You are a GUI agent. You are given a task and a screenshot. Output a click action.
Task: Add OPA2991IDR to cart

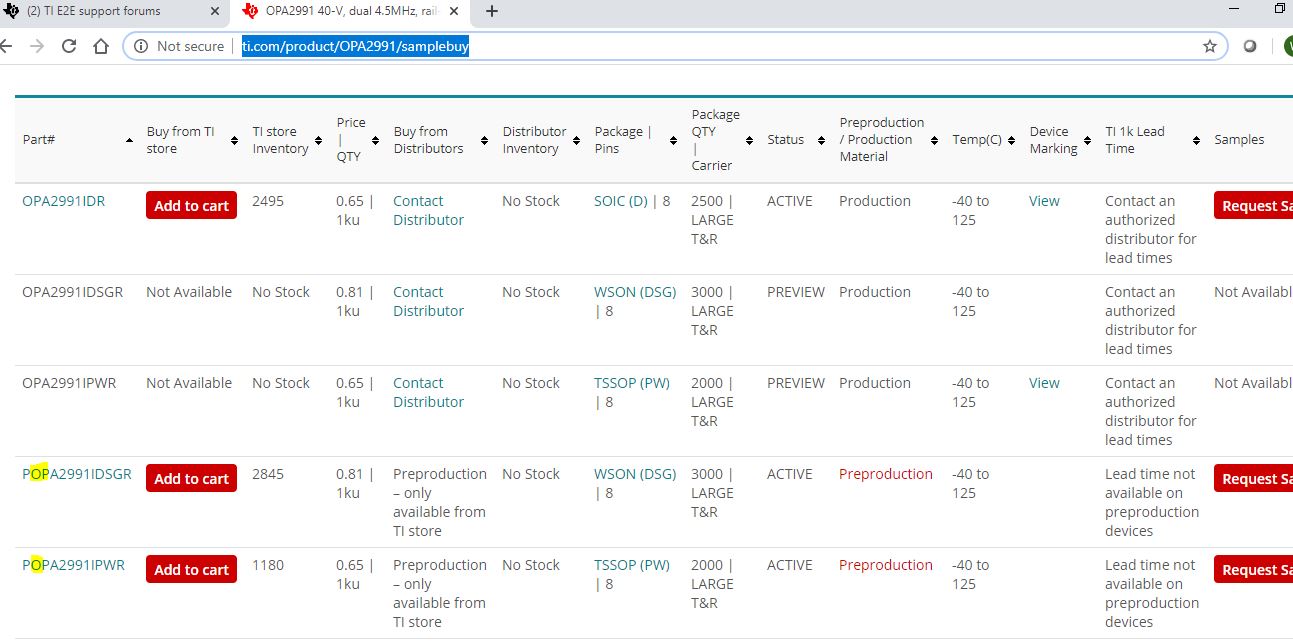pos(191,205)
